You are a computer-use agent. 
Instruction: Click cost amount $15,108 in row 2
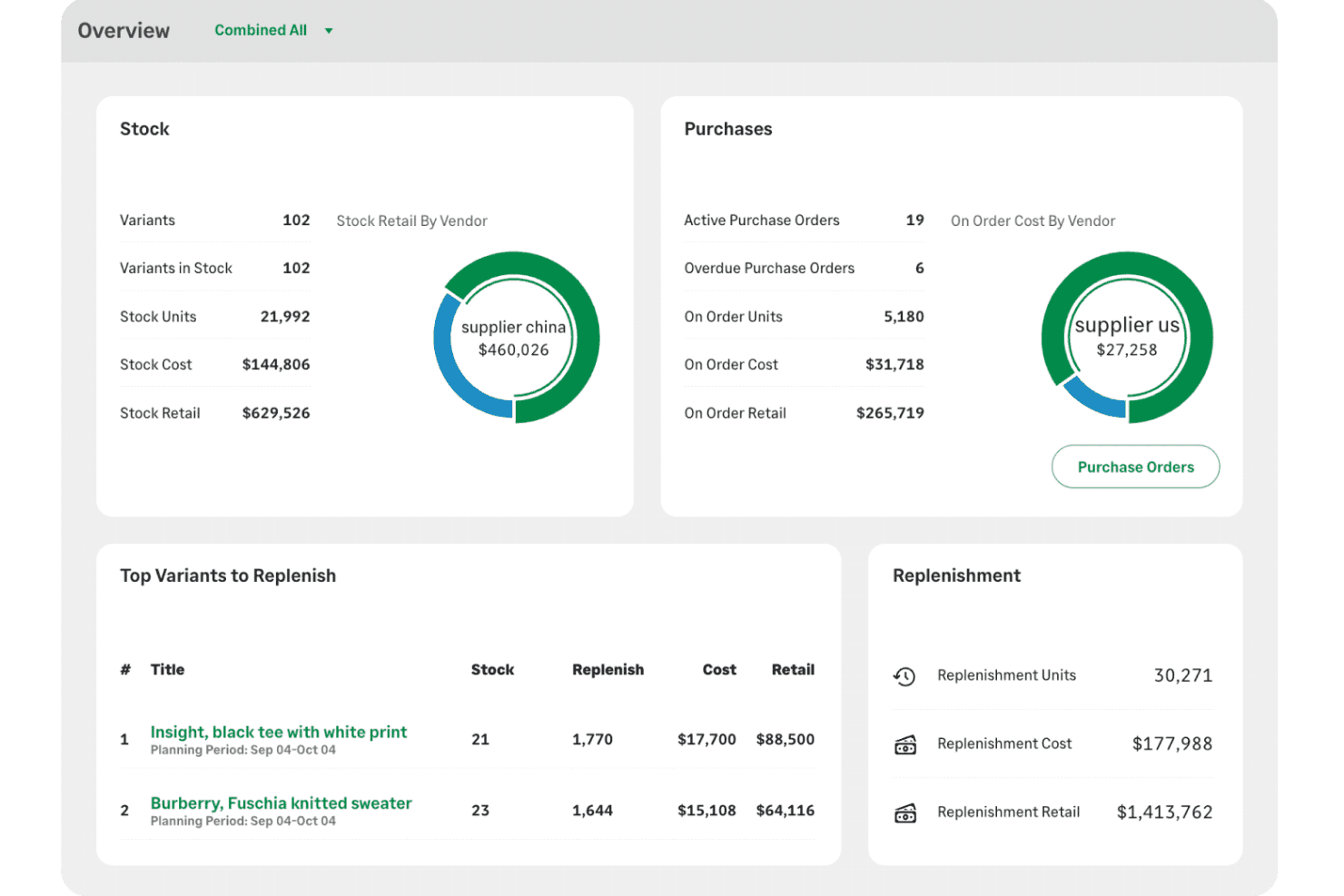pos(707,811)
